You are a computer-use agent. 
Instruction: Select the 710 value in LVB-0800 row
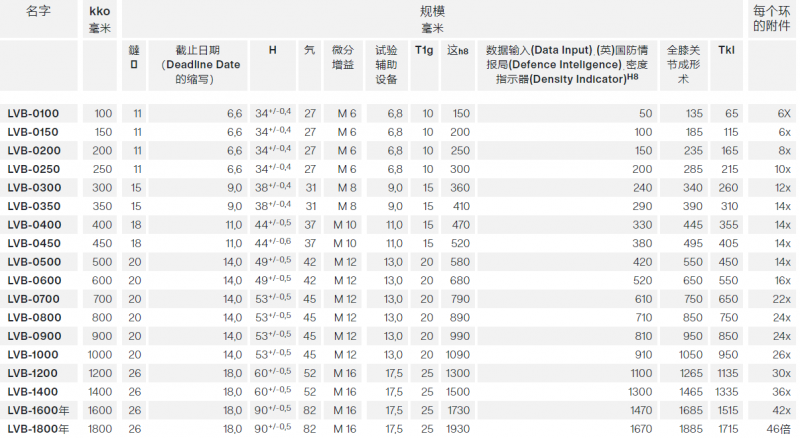click(643, 318)
